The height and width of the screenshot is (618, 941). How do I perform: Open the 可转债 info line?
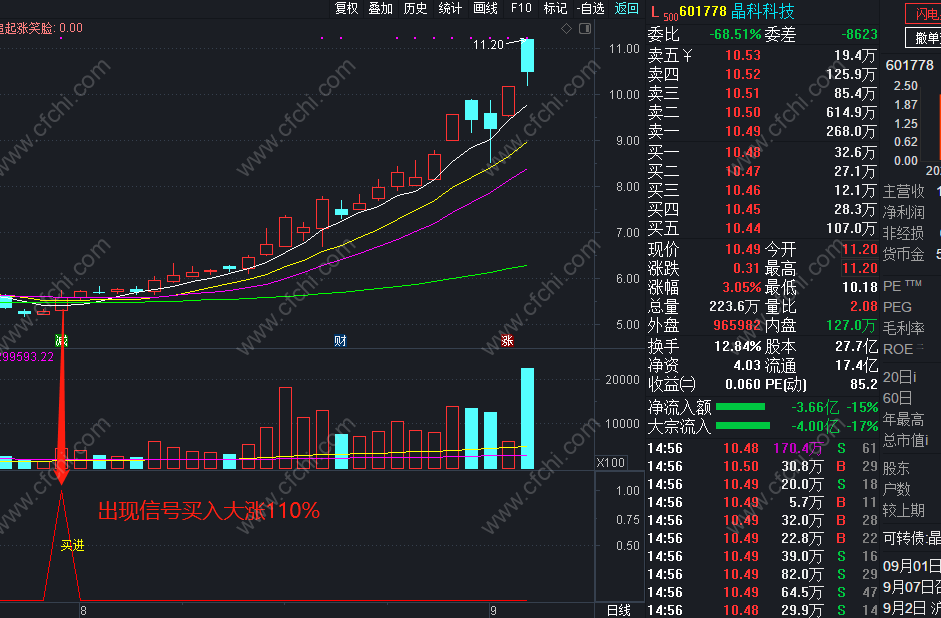coord(911,538)
